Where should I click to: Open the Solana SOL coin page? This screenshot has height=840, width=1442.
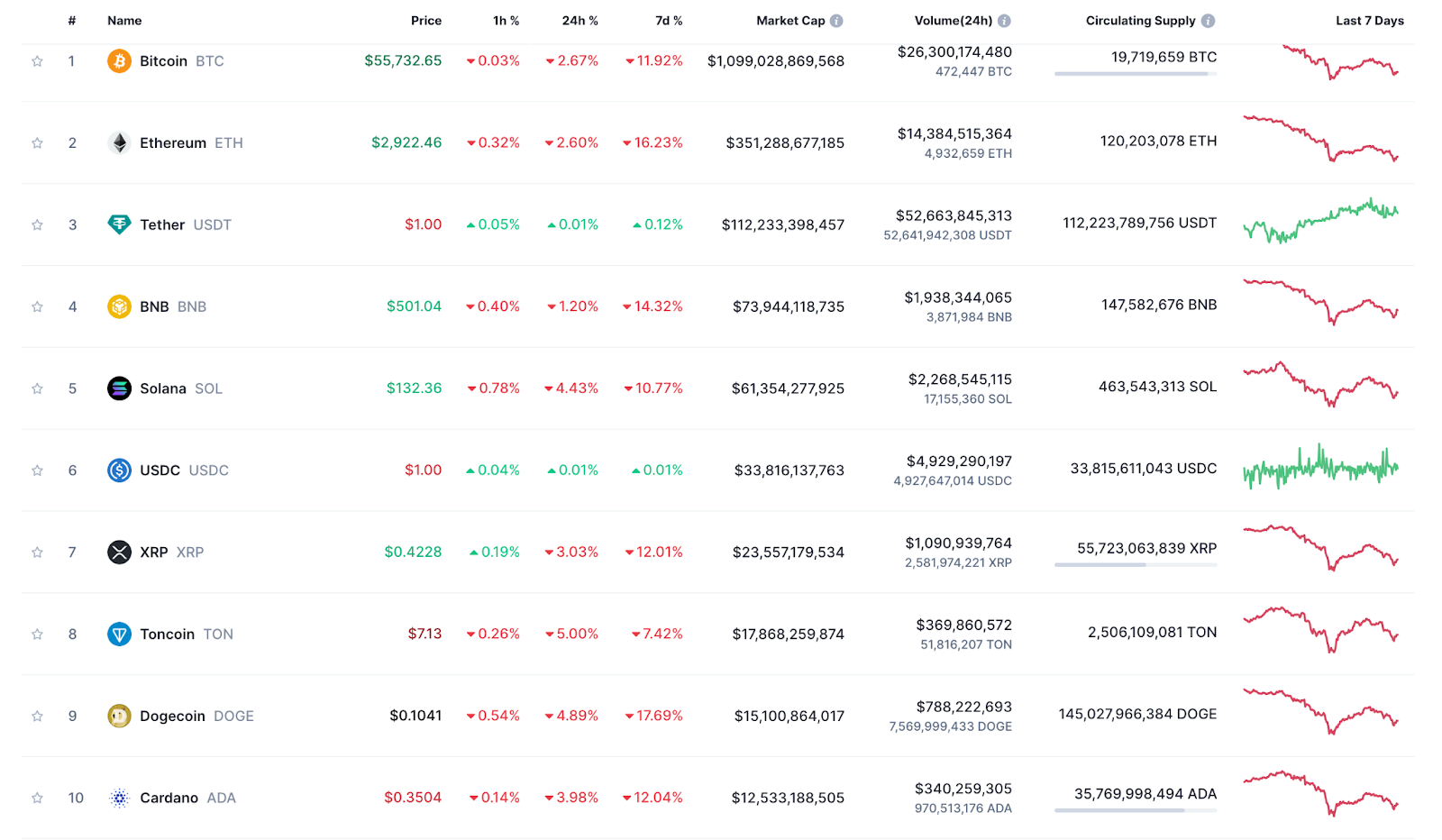(x=180, y=389)
